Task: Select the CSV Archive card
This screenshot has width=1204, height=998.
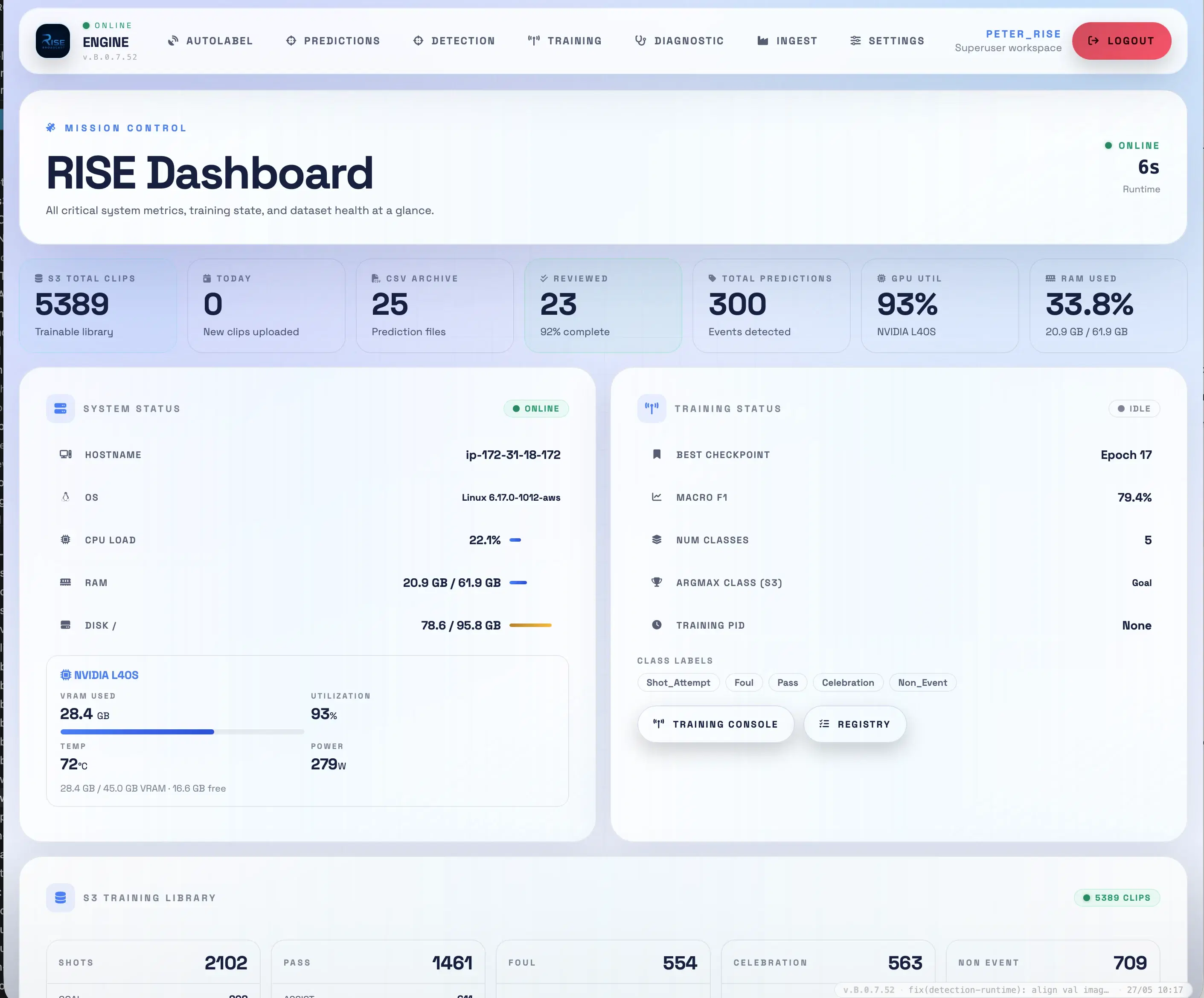Action: coord(435,305)
